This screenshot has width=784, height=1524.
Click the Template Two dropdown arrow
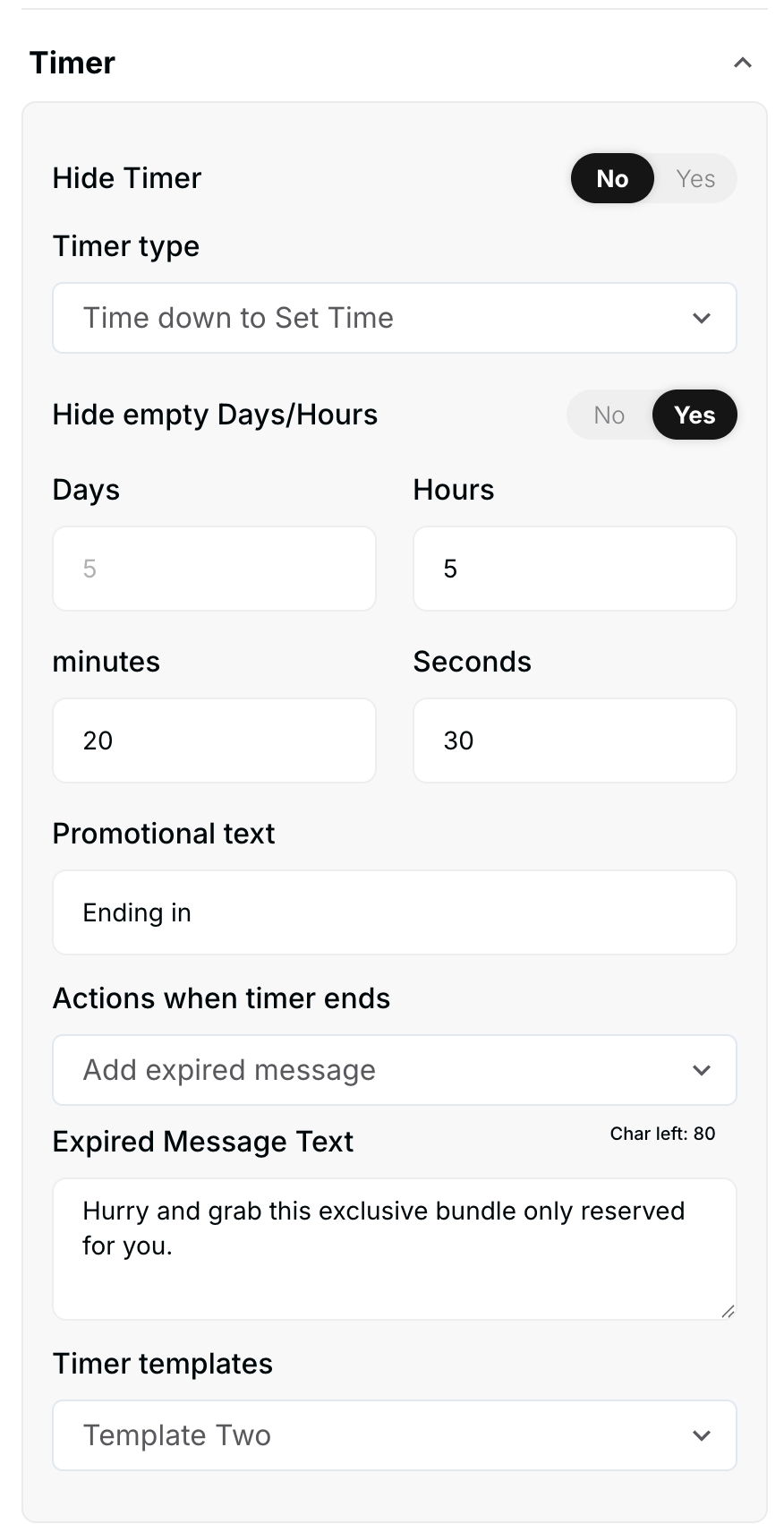pyautogui.click(x=702, y=1435)
